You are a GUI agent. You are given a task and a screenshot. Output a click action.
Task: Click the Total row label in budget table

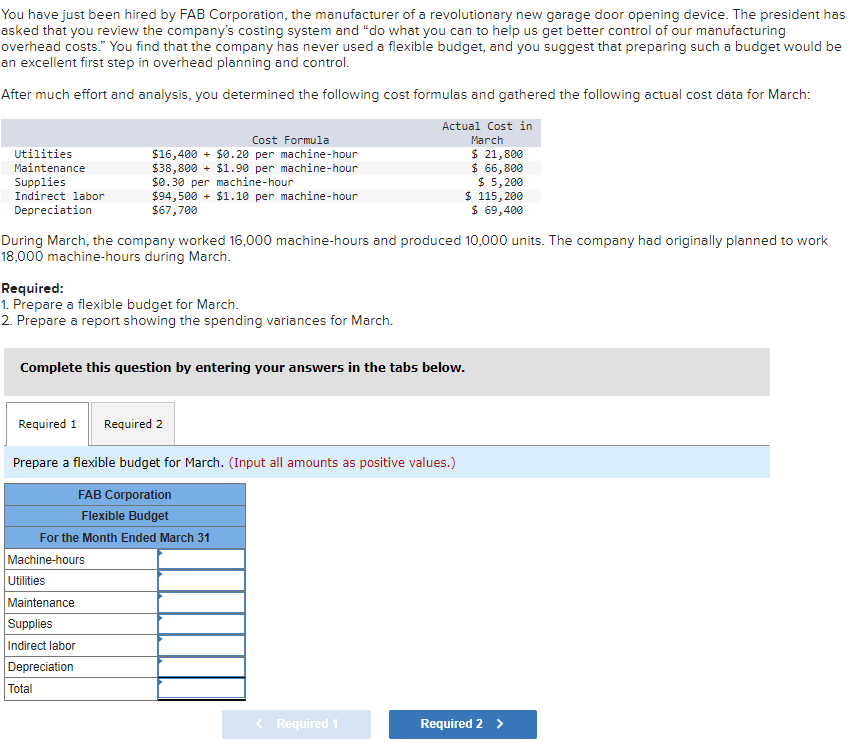[x=20, y=688]
